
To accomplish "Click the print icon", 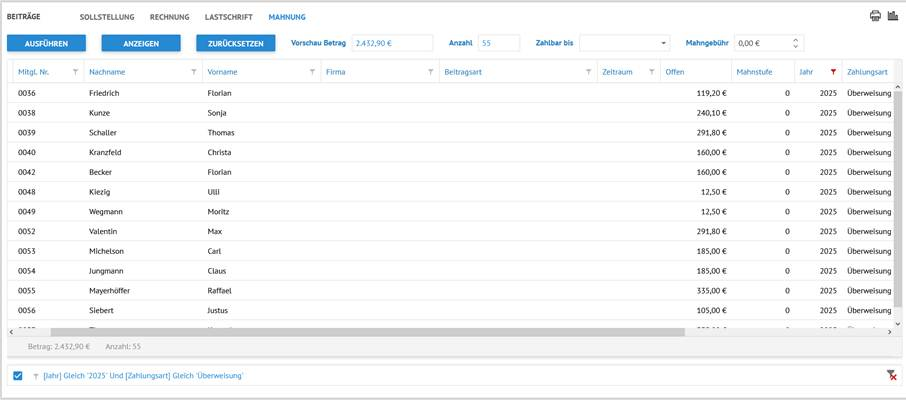I will pyautogui.click(x=875, y=16).
